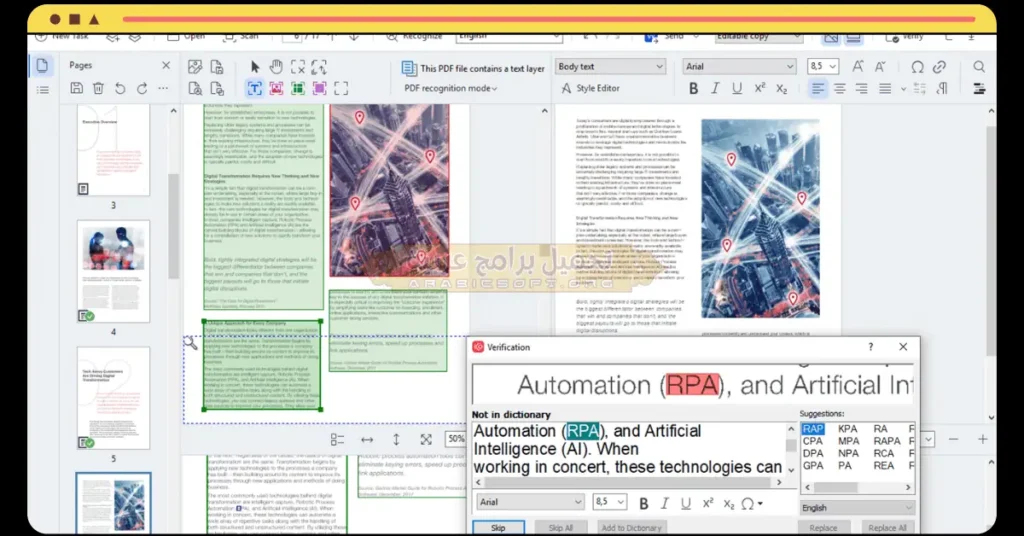1024x536 pixels.
Task: Show non-printing paragraph marks icon
Action: (x=942, y=88)
